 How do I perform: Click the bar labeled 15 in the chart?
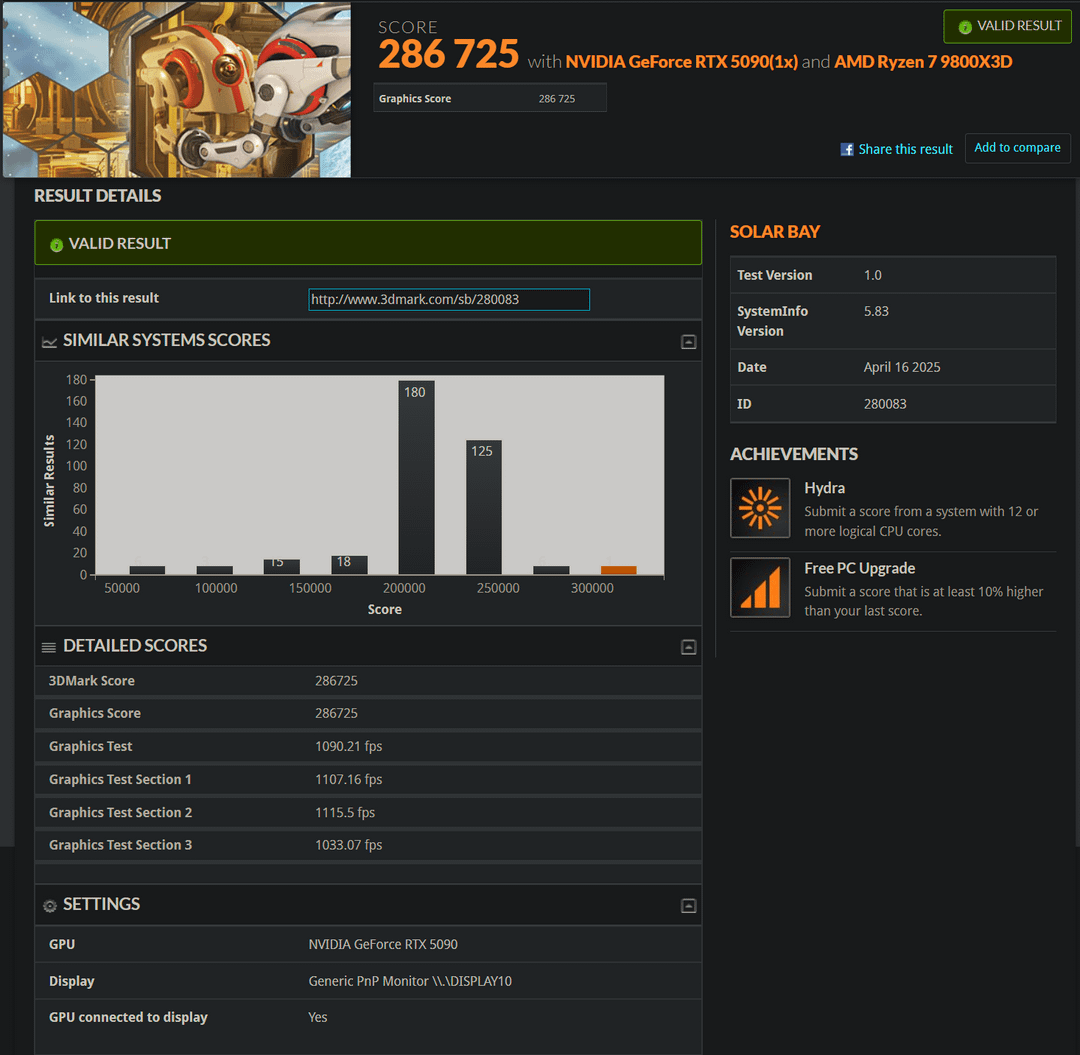click(282, 566)
